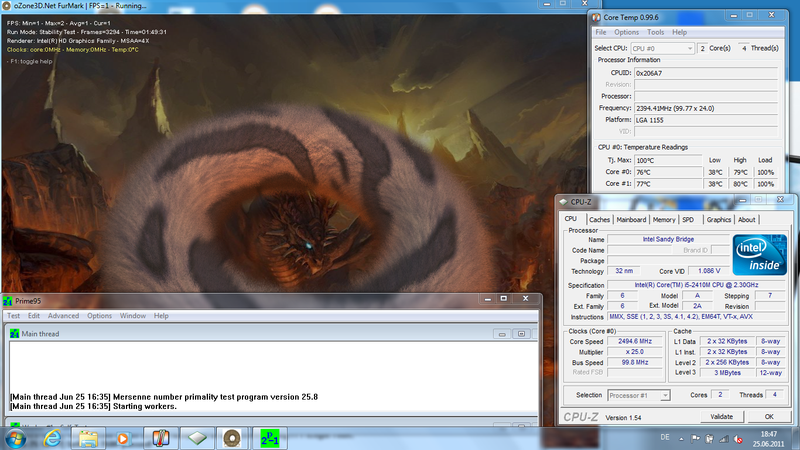The height and width of the screenshot is (450, 800).
Task: Click the FurMark title bar icon
Action: (6, 6)
